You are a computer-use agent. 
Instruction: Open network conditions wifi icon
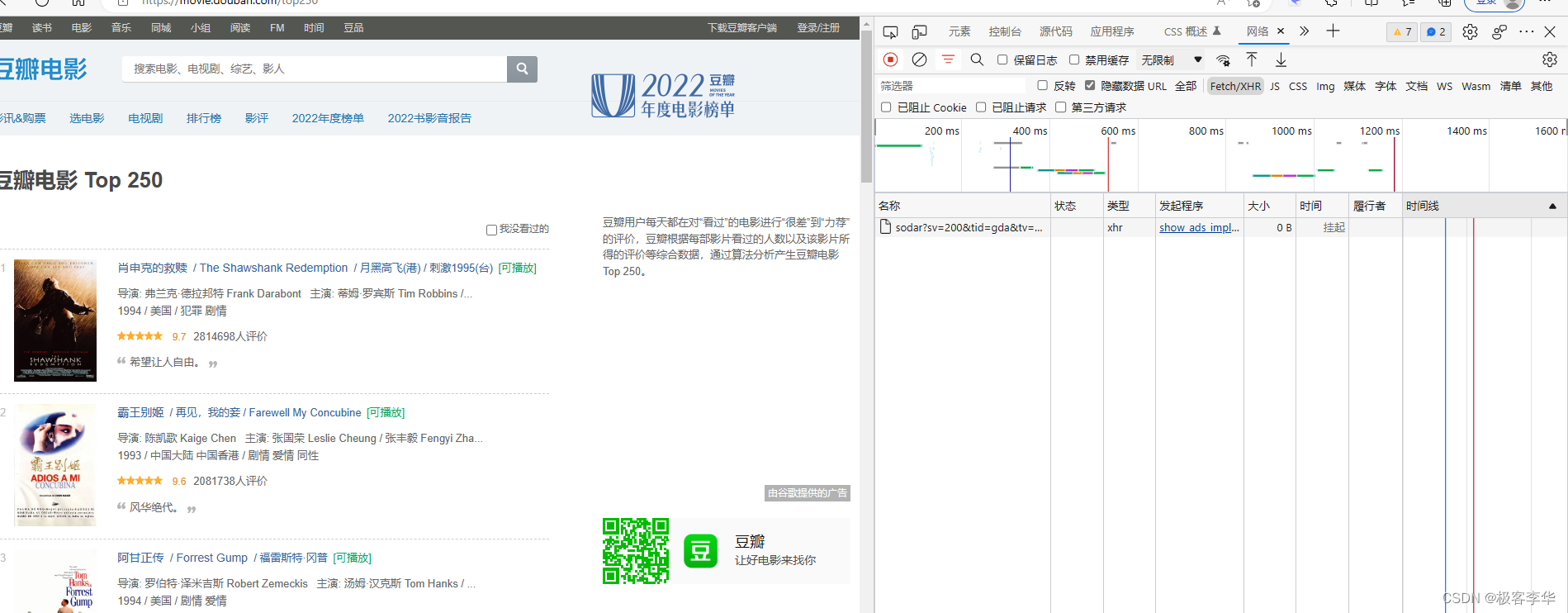pyautogui.click(x=1224, y=59)
